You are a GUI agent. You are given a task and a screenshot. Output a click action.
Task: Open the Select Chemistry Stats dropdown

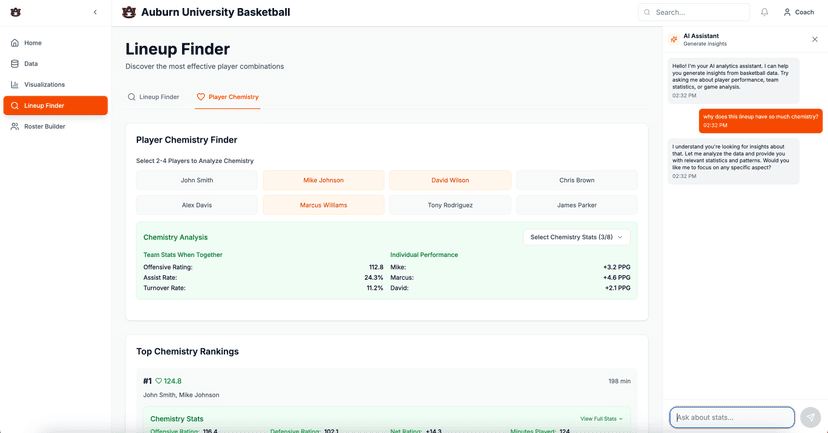577,238
